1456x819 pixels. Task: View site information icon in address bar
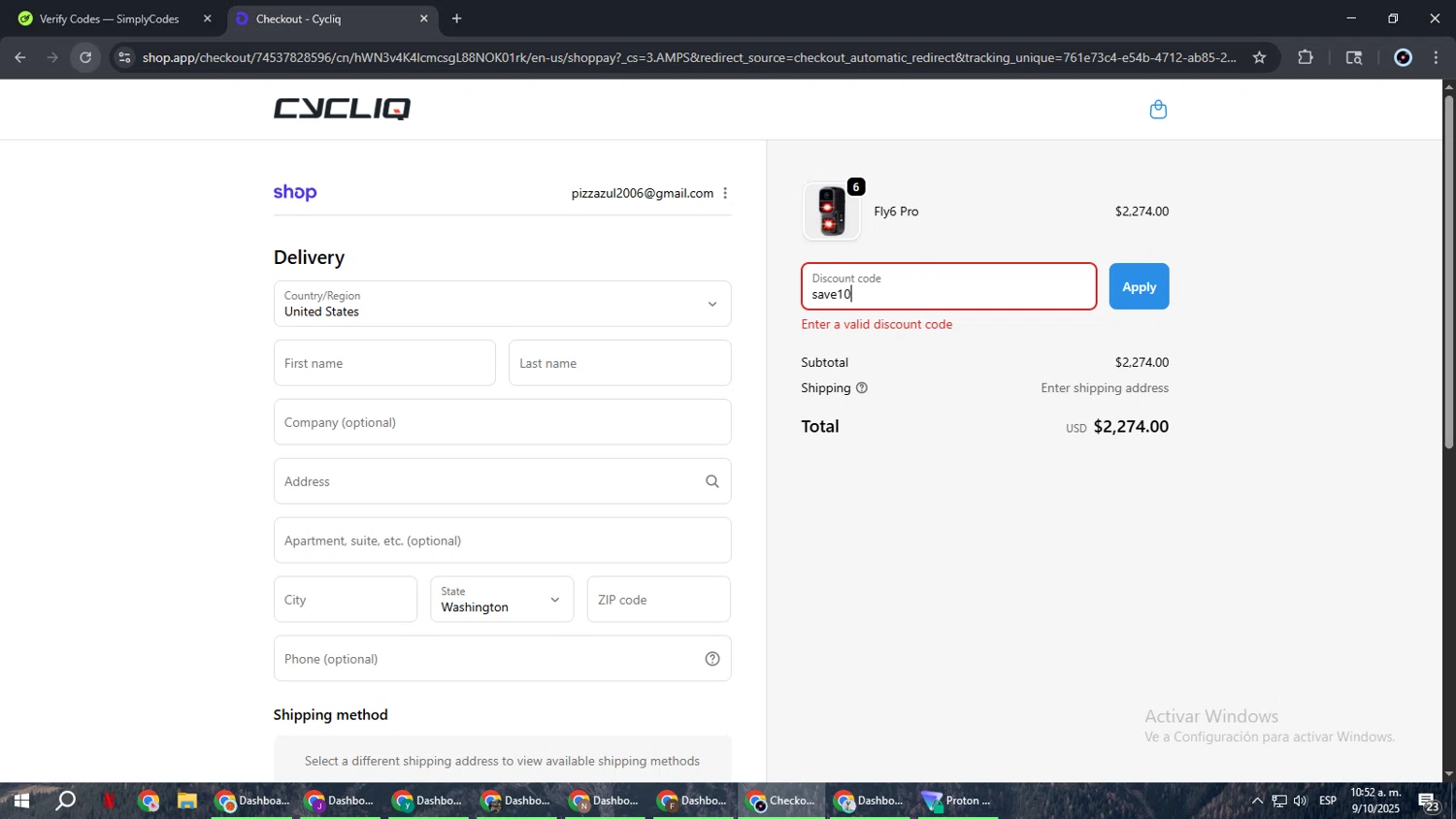click(x=123, y=57)
